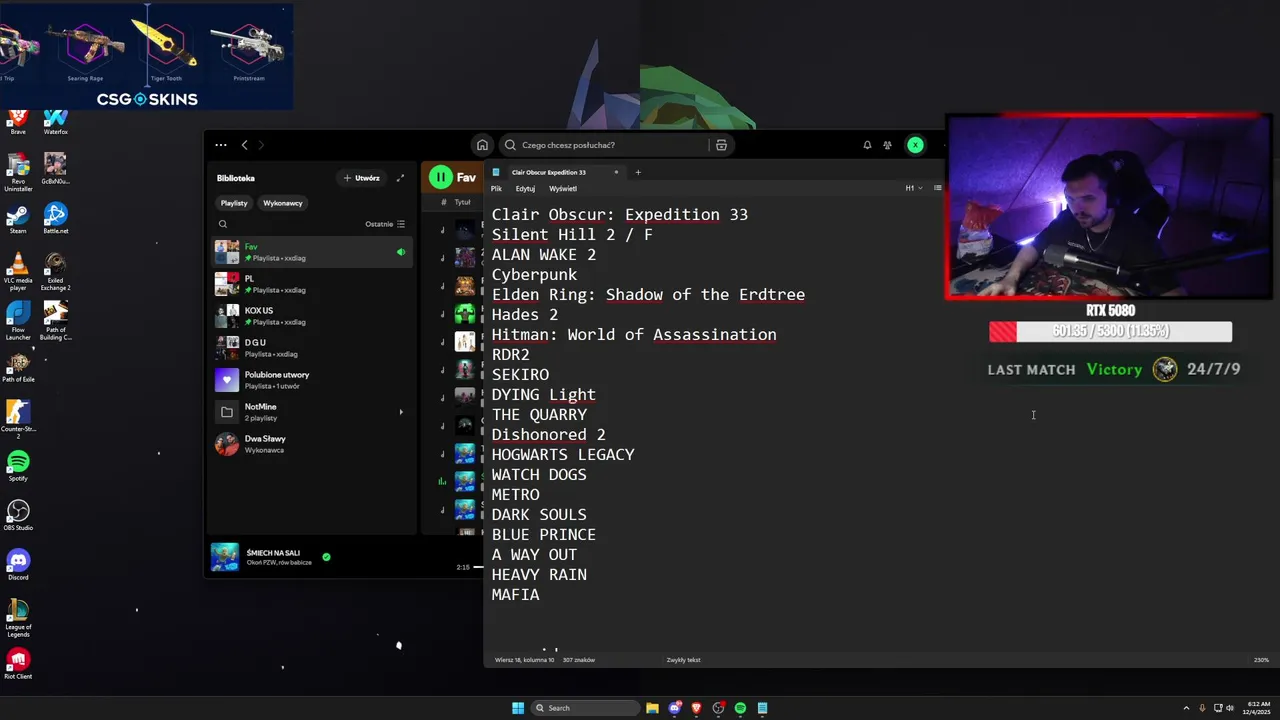Click Spotify's "Czego chcesz posłuchać?" search field
The image size is (1280, 720).
(x=603, y=145)
